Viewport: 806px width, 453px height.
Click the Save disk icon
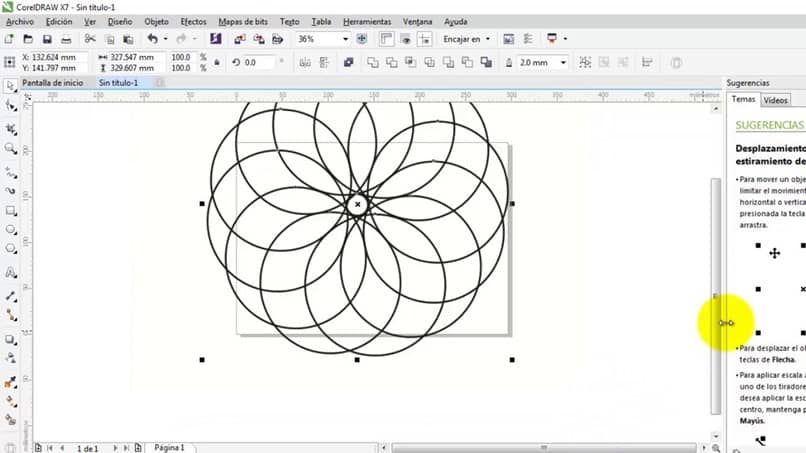46,39
